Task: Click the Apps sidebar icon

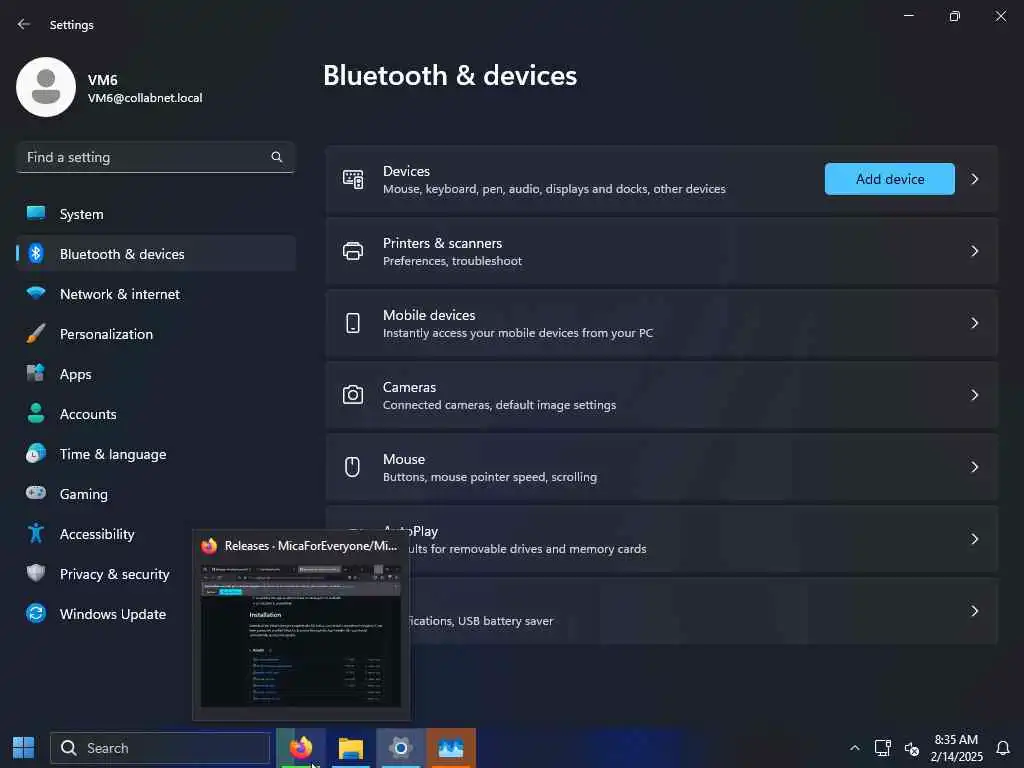Action: [36, 373]
